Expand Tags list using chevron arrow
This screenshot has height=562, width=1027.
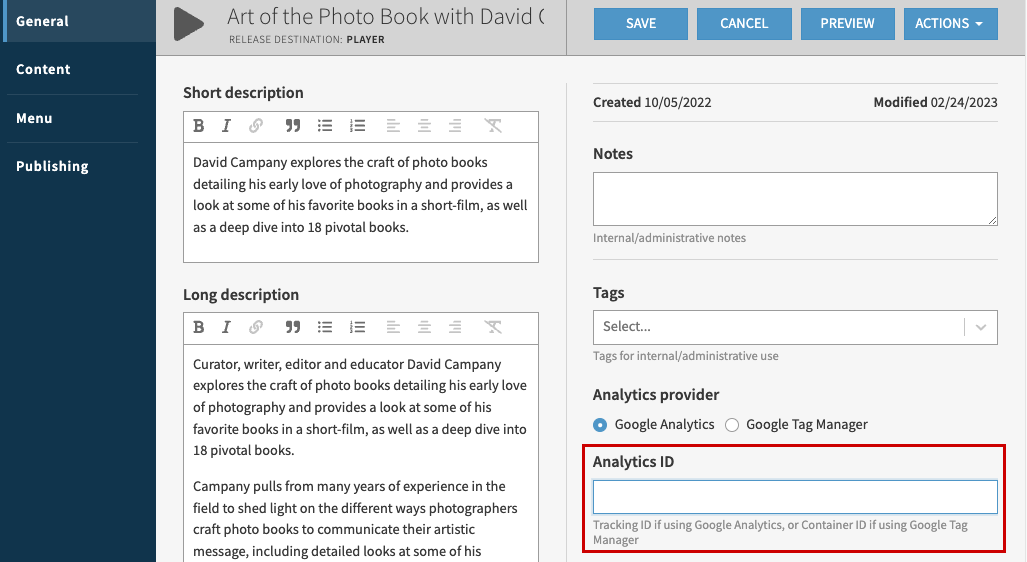(x=980, y=327)
